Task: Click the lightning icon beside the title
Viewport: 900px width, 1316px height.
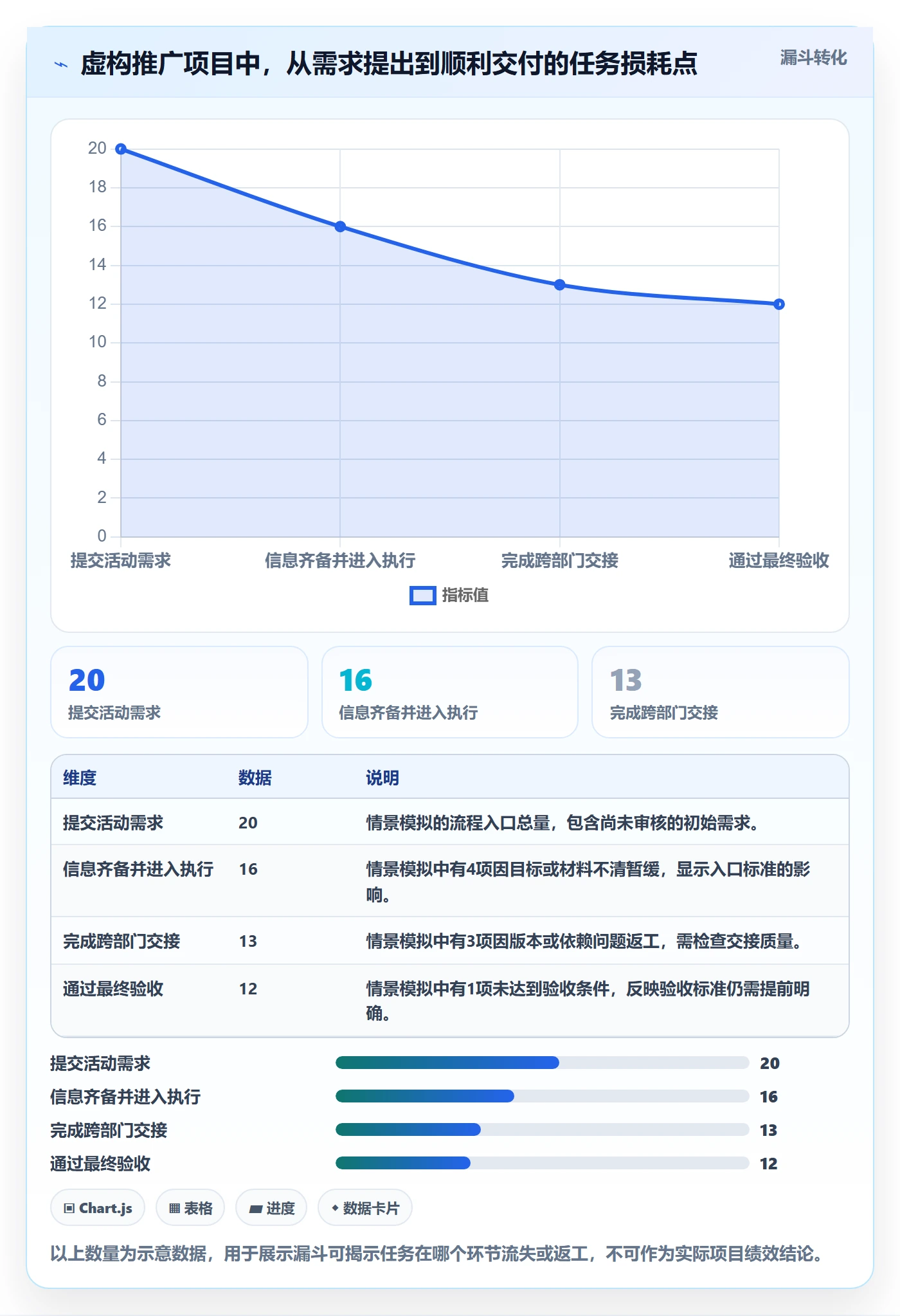Action: tap(61, 64)
